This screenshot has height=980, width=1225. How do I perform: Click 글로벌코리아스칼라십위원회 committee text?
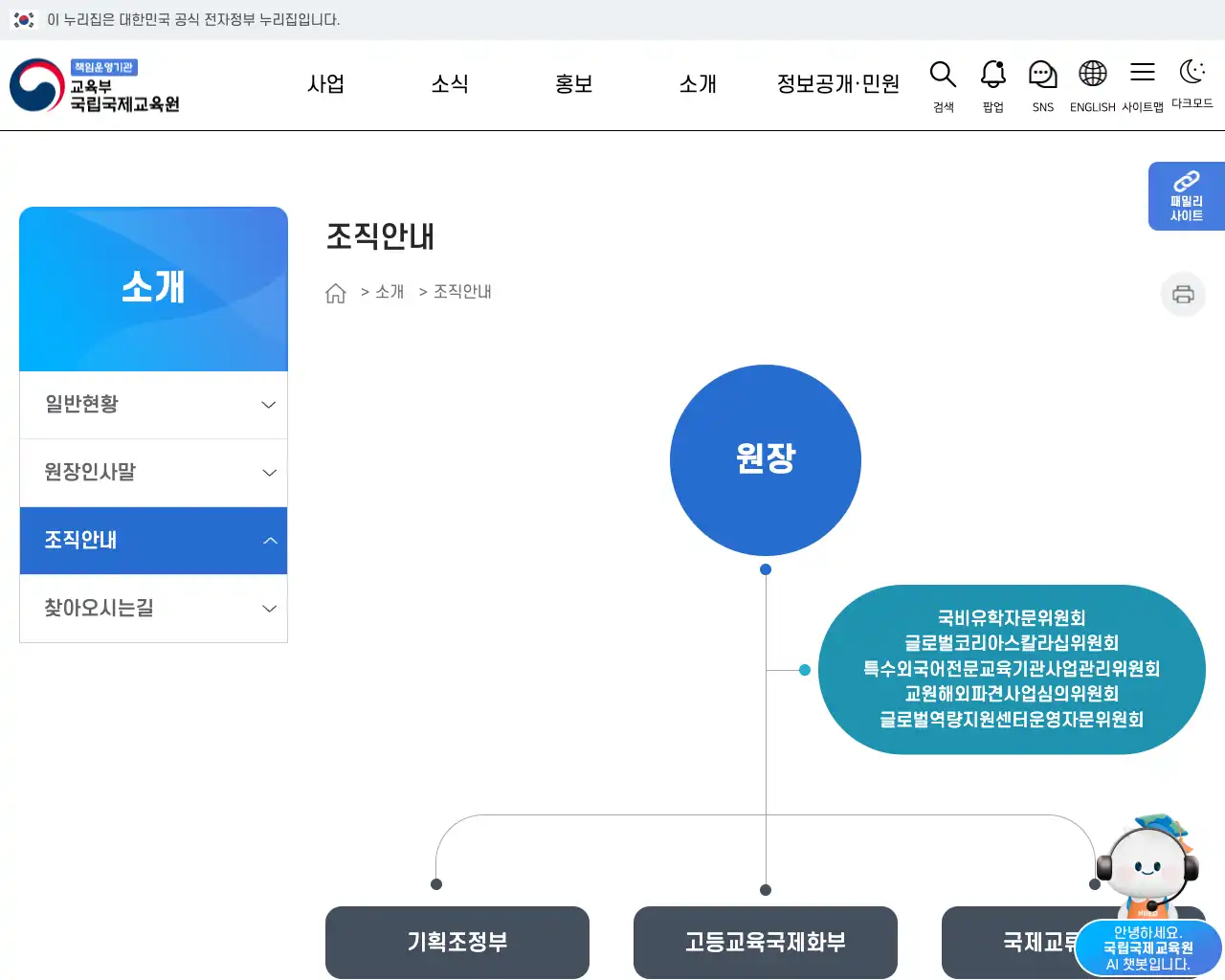pyautogui.click(x=1012, y=643)
